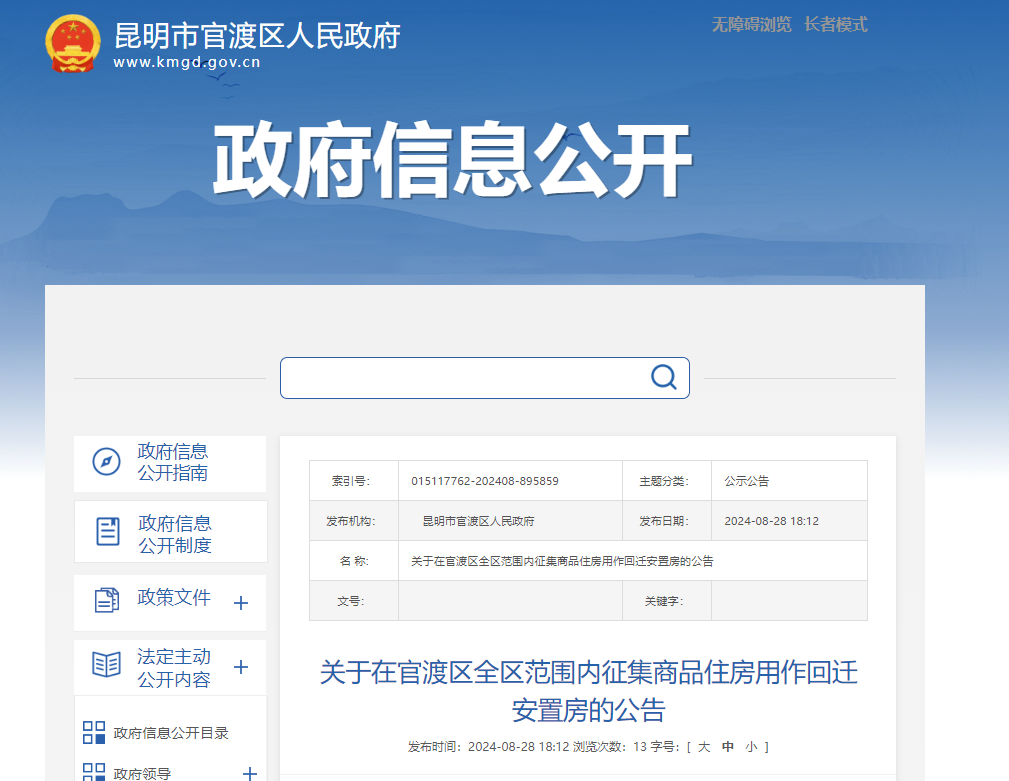Open 政府信息公开目录 in the sidebar
Viewport: 1009px width, 781px height.
pyautogui.click(x=171, y=733)
